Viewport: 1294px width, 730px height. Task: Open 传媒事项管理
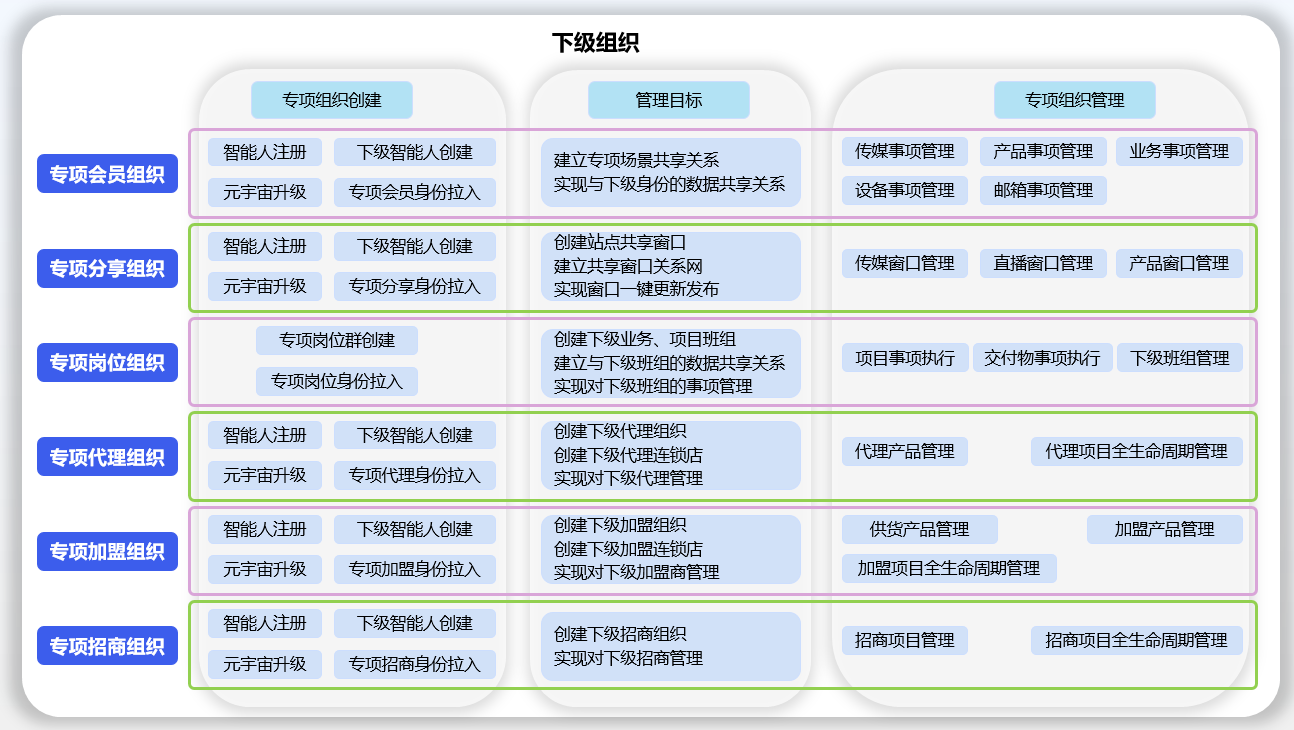click(x=905, y=151)
